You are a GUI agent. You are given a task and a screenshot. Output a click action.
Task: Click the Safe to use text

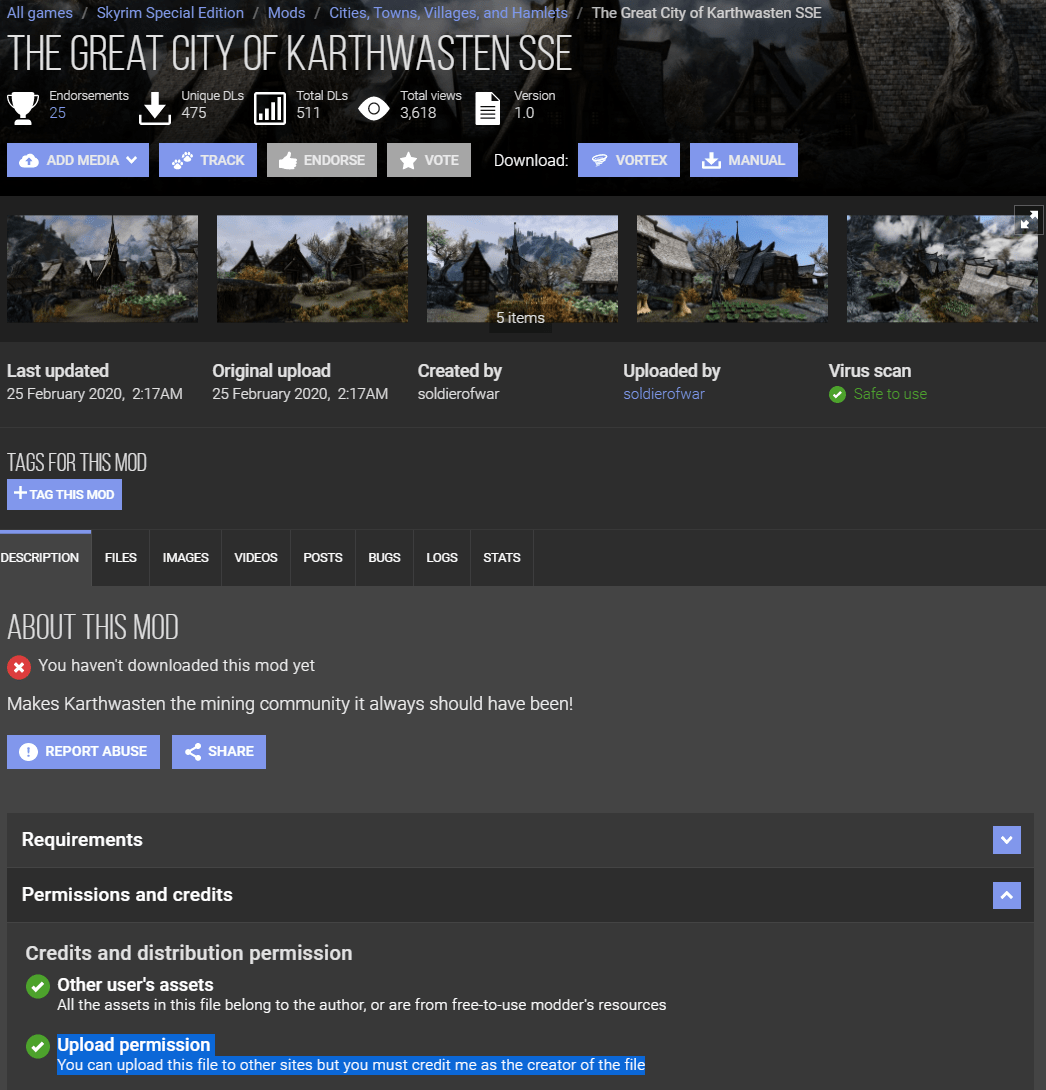890,394
